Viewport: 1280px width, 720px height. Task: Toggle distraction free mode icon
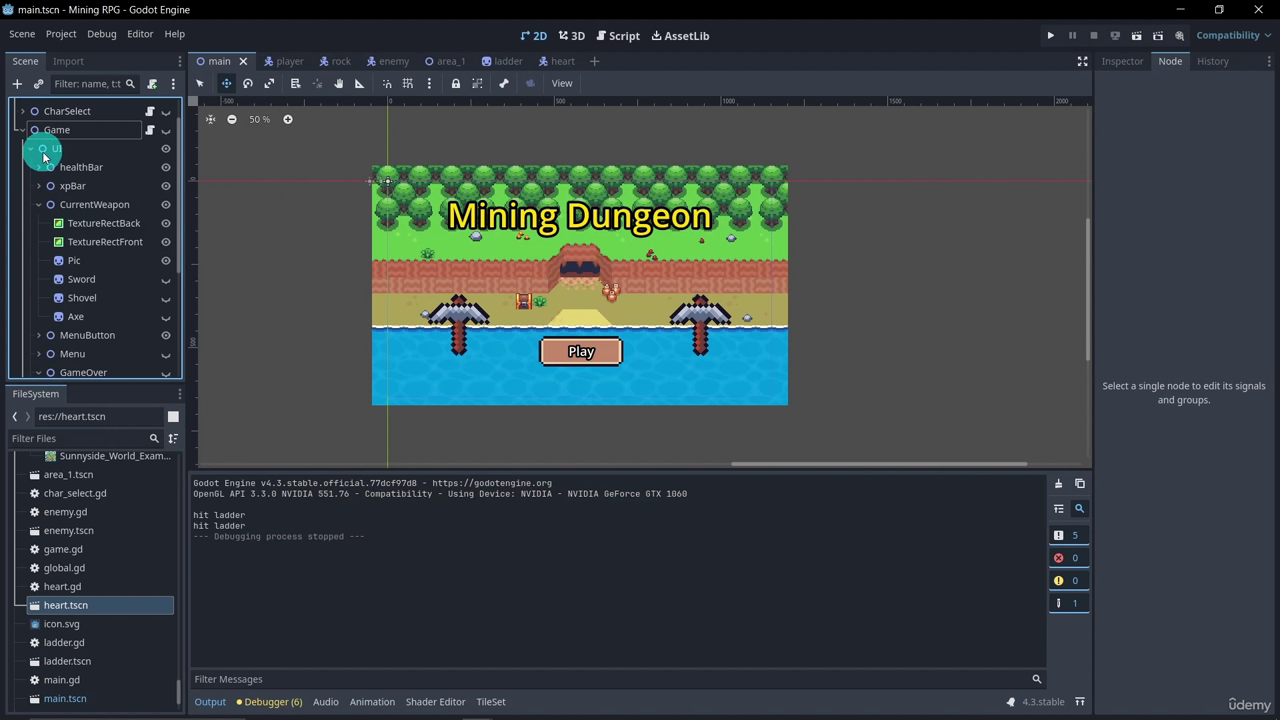[x=1082, y=61]
